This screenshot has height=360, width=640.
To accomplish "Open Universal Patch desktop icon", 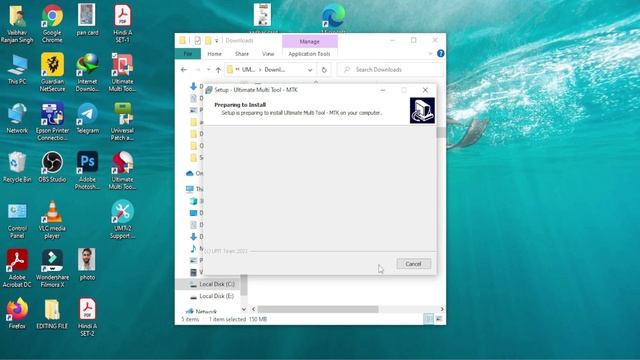I will coord(122,121).
